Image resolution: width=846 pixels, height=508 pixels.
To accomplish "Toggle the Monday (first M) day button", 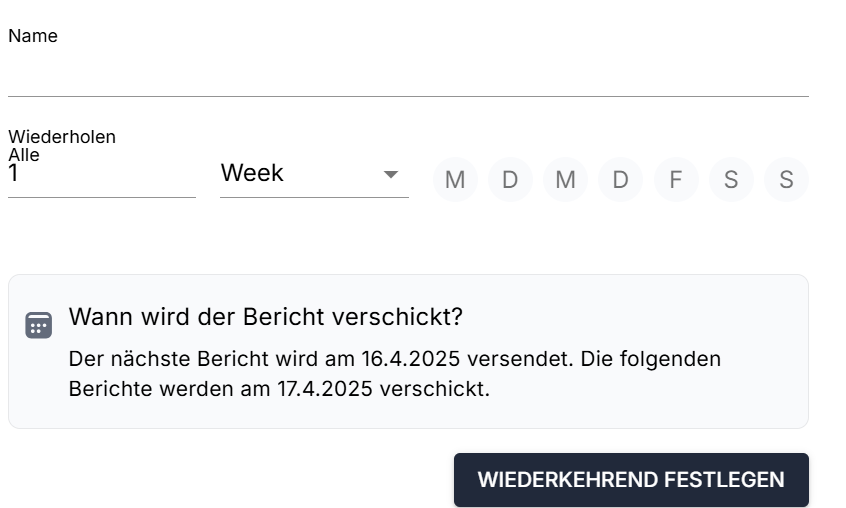I will coord(455,180).
